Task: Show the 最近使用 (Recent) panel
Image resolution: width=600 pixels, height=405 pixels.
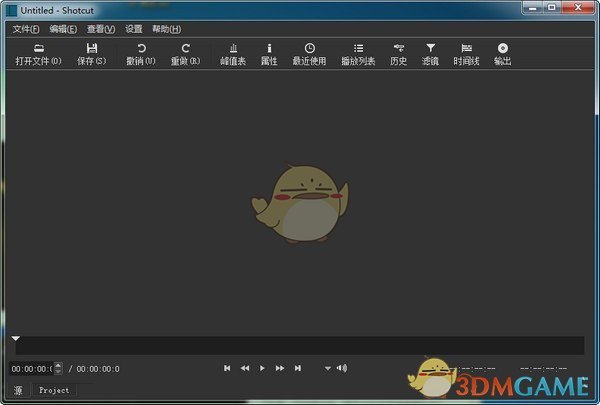Action: [x=309, y=54]
